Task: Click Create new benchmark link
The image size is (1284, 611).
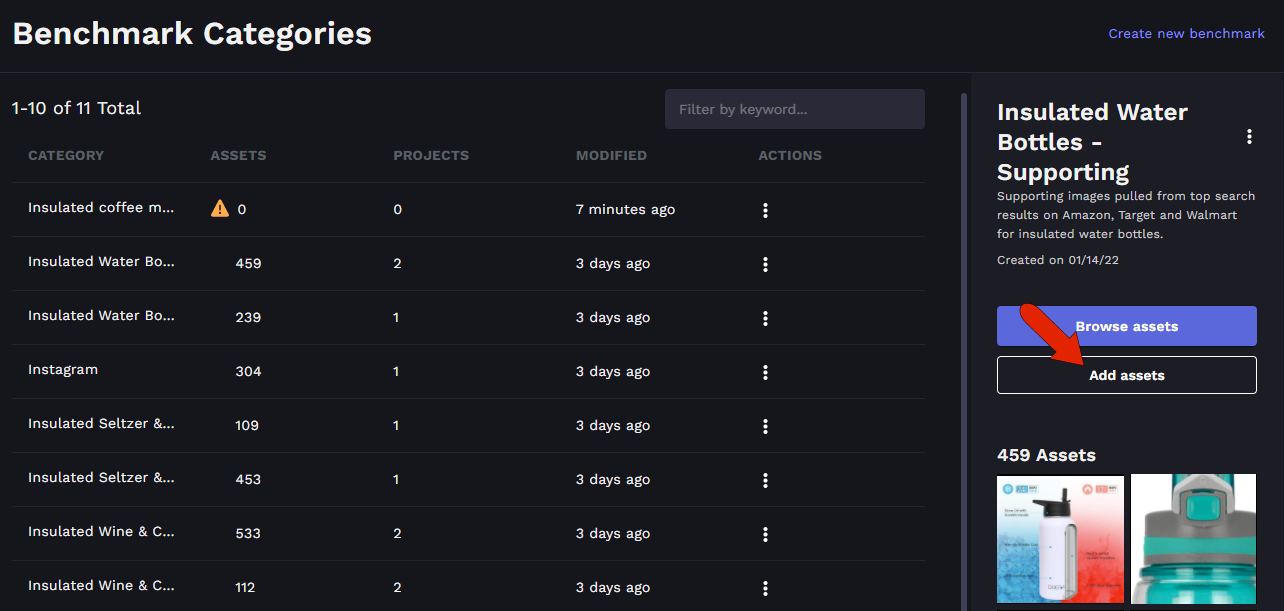Action: coord(1186,34)
